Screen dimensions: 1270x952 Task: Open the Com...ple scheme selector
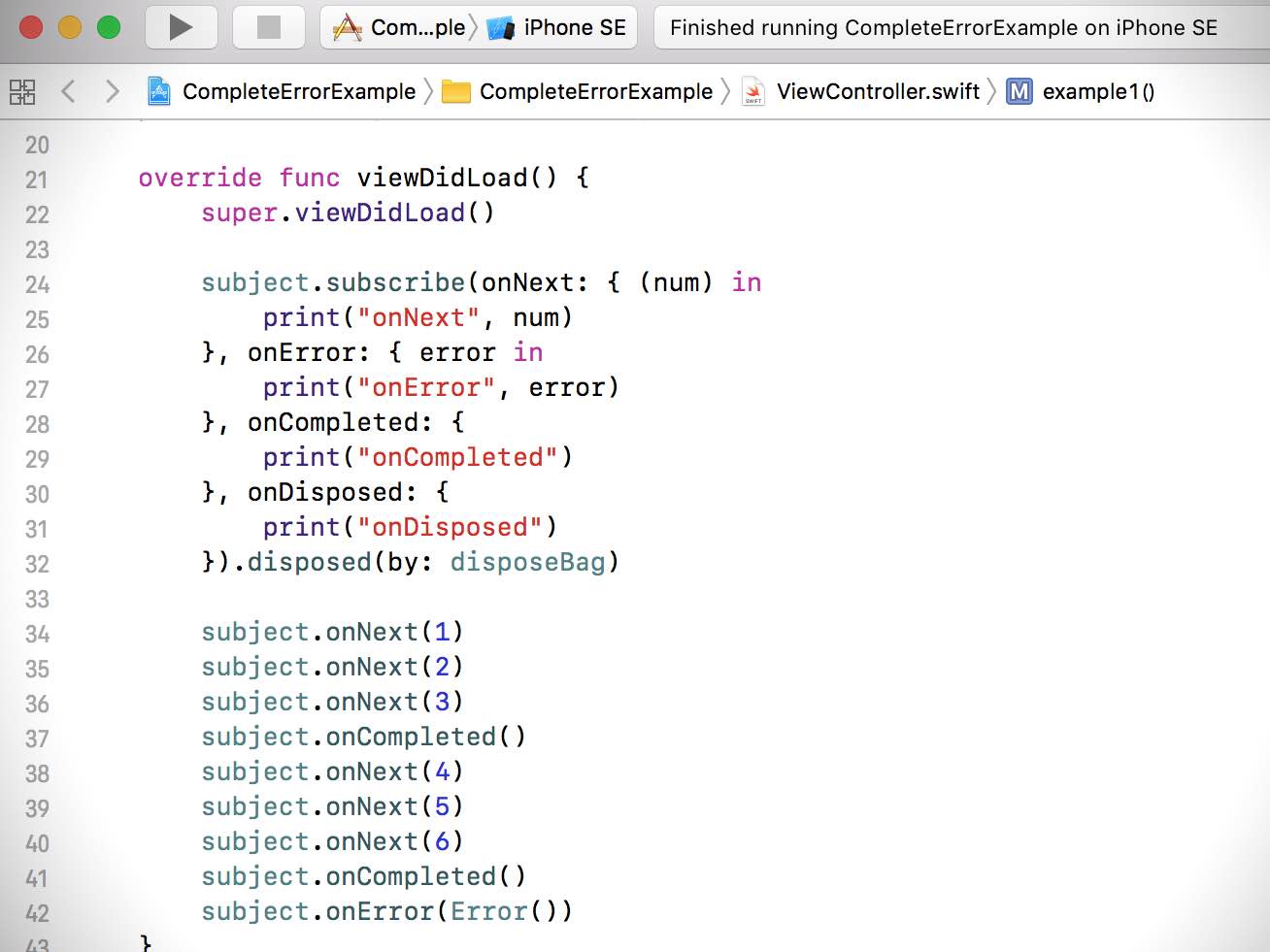tap(400, 27)
